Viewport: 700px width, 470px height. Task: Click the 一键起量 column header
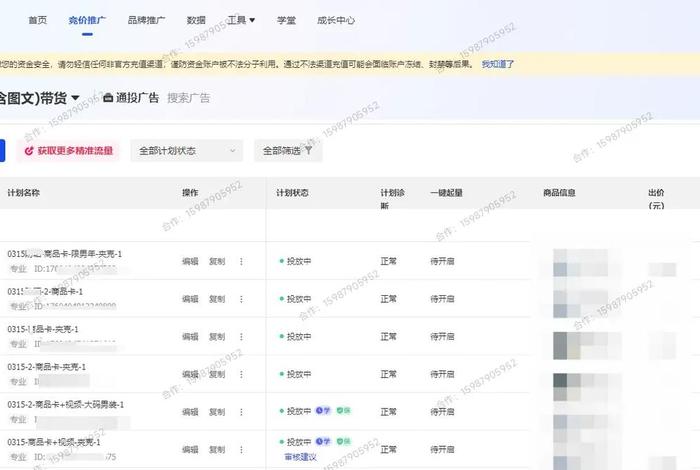(x=446, y=193)
